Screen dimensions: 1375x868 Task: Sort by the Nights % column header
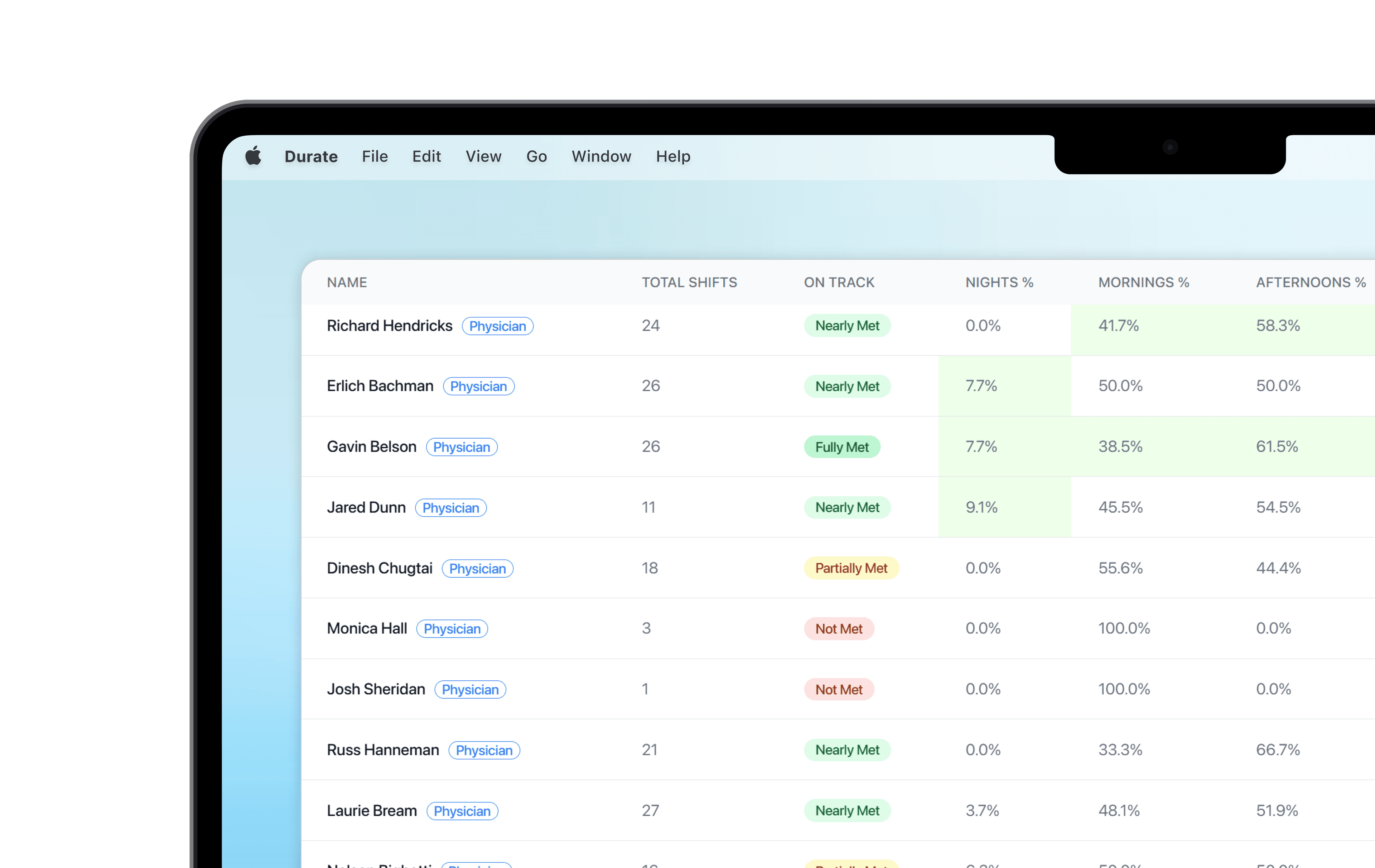click(x=999, y=282)
